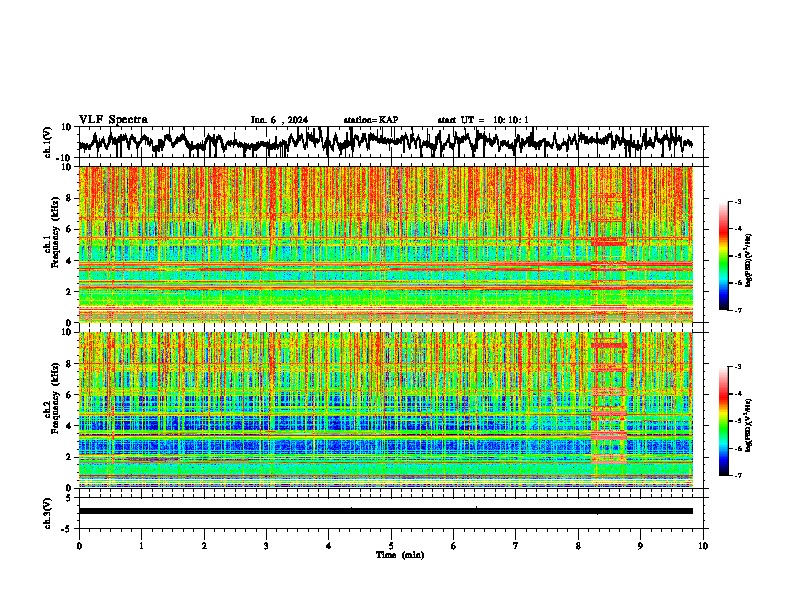Screen dimensions: 792x612
Task: Click the "1" tick on the time axis
Action: pos(141,546)
